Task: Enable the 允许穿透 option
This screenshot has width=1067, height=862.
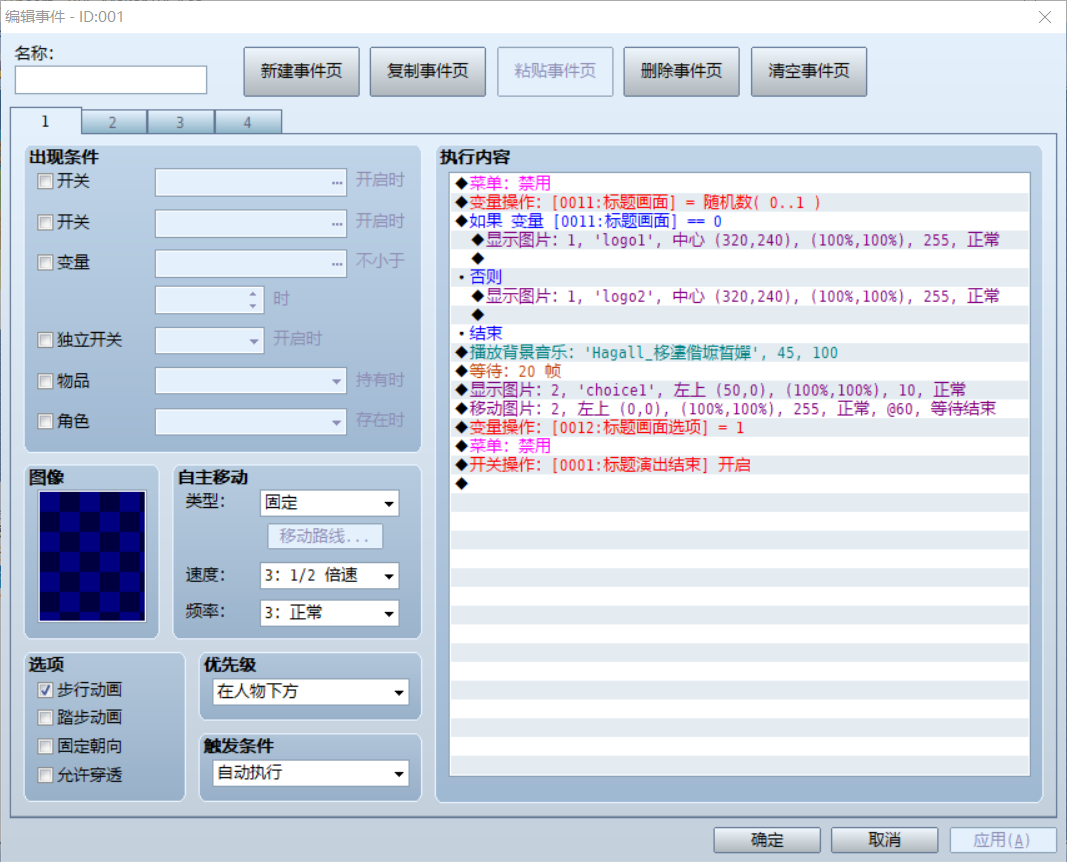Action: click(46, 775)
